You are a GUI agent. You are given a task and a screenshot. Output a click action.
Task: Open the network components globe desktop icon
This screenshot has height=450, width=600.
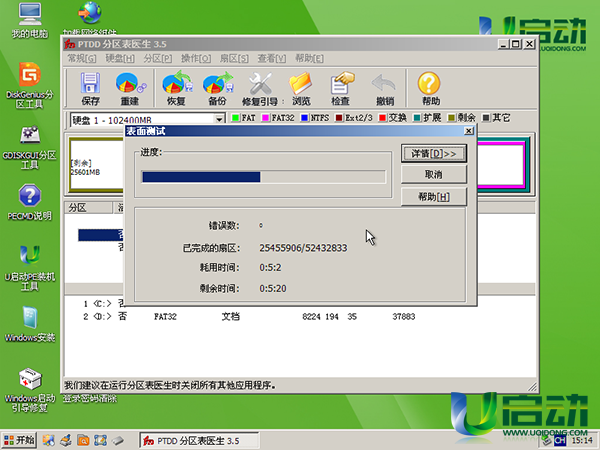(90, 12)
